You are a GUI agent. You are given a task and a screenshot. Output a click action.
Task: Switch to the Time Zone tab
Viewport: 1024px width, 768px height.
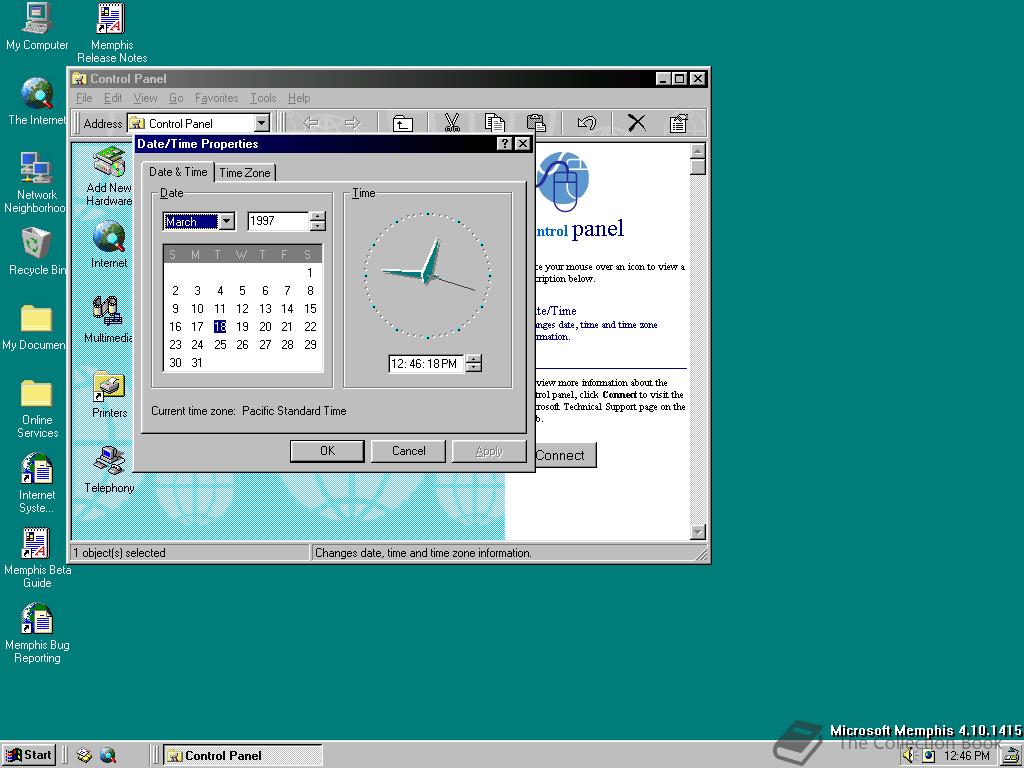[245, 172]
